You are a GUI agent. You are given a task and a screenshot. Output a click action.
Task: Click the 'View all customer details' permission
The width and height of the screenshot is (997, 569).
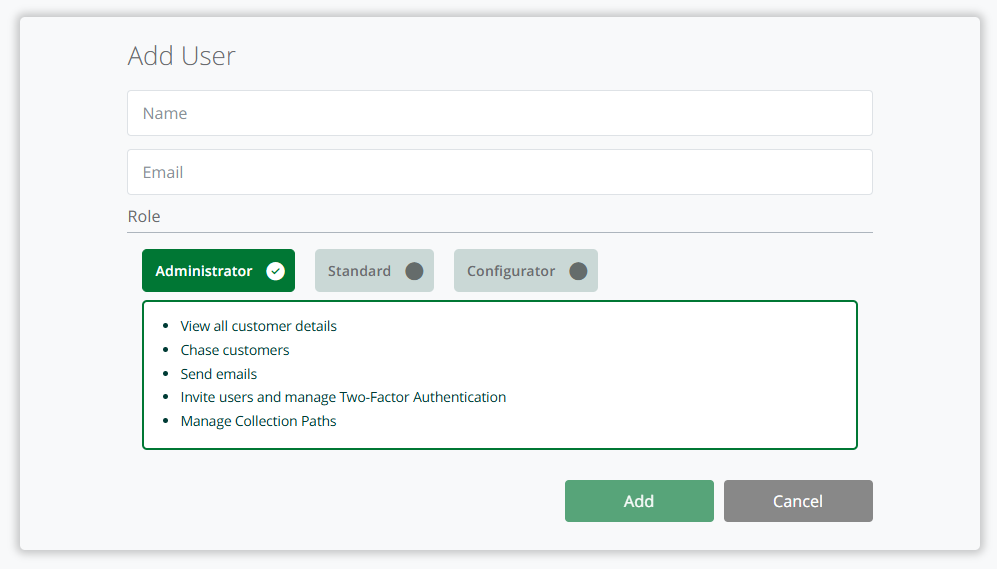coord(258,326)
